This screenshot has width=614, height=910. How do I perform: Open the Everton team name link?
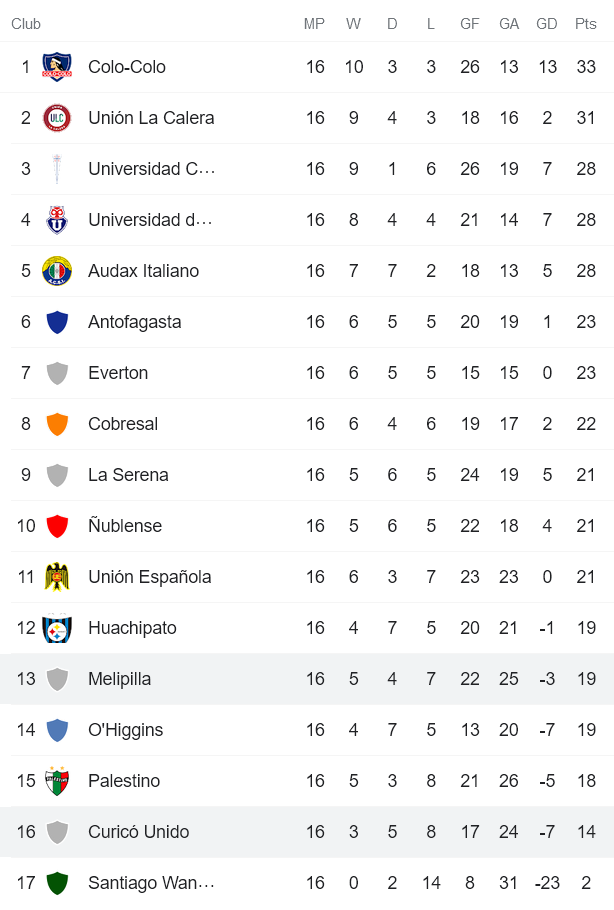click(118, 373)
